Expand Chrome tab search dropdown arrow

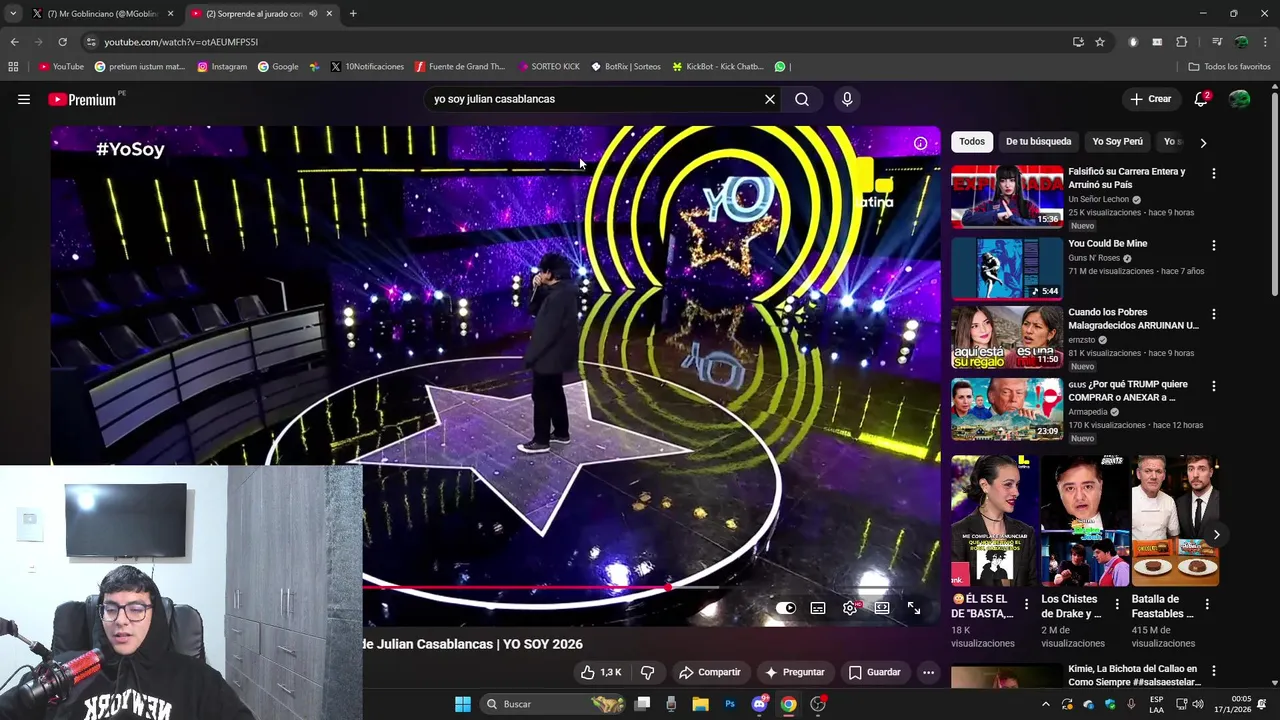13,14
